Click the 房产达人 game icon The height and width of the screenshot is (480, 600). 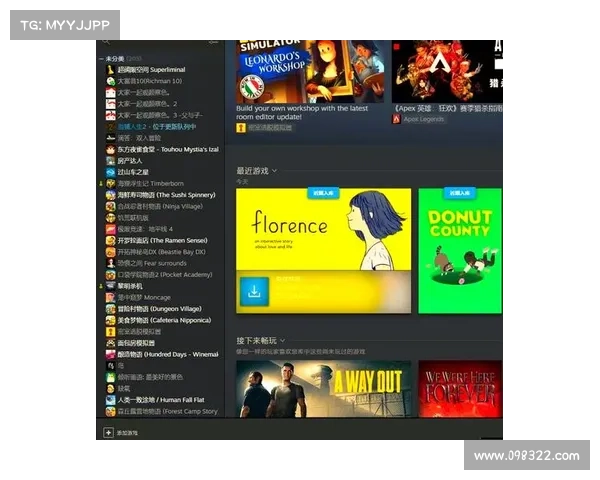[111, 161]
